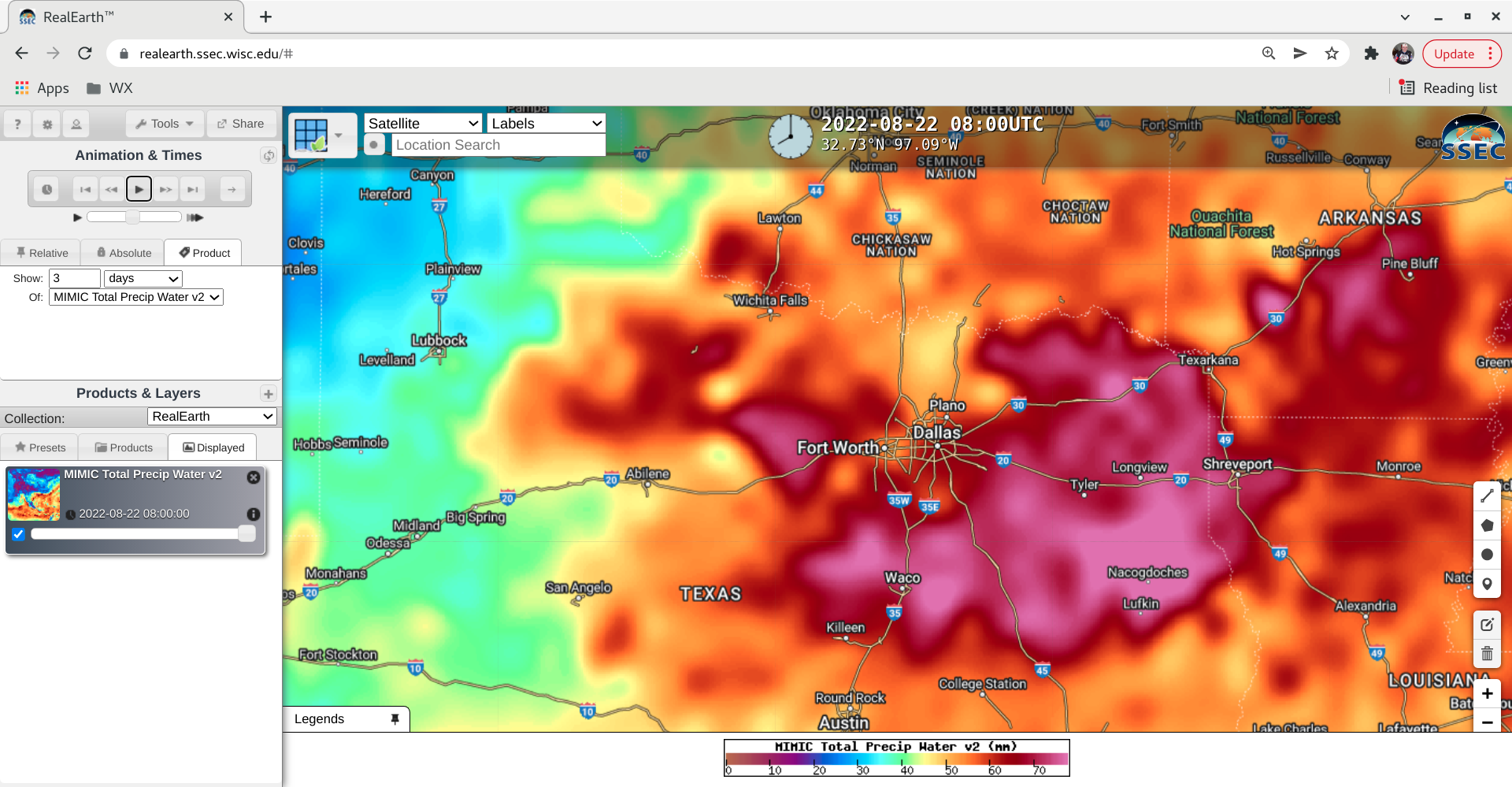This screenshot has width=1512, height=787.
Task: Click the Location Search input field
Action: pyautogui.click(x=498, y=145)
